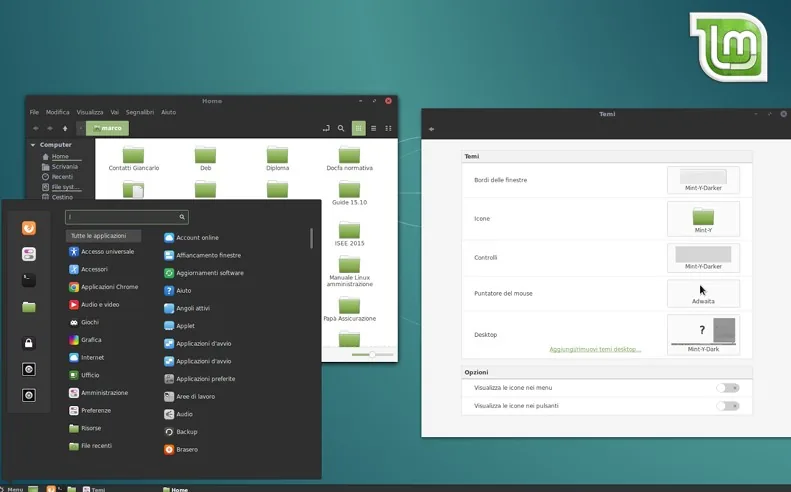Collapse the Computer section in sidebar
This screenshot has height=492, width=791.
tap(33, 145)
